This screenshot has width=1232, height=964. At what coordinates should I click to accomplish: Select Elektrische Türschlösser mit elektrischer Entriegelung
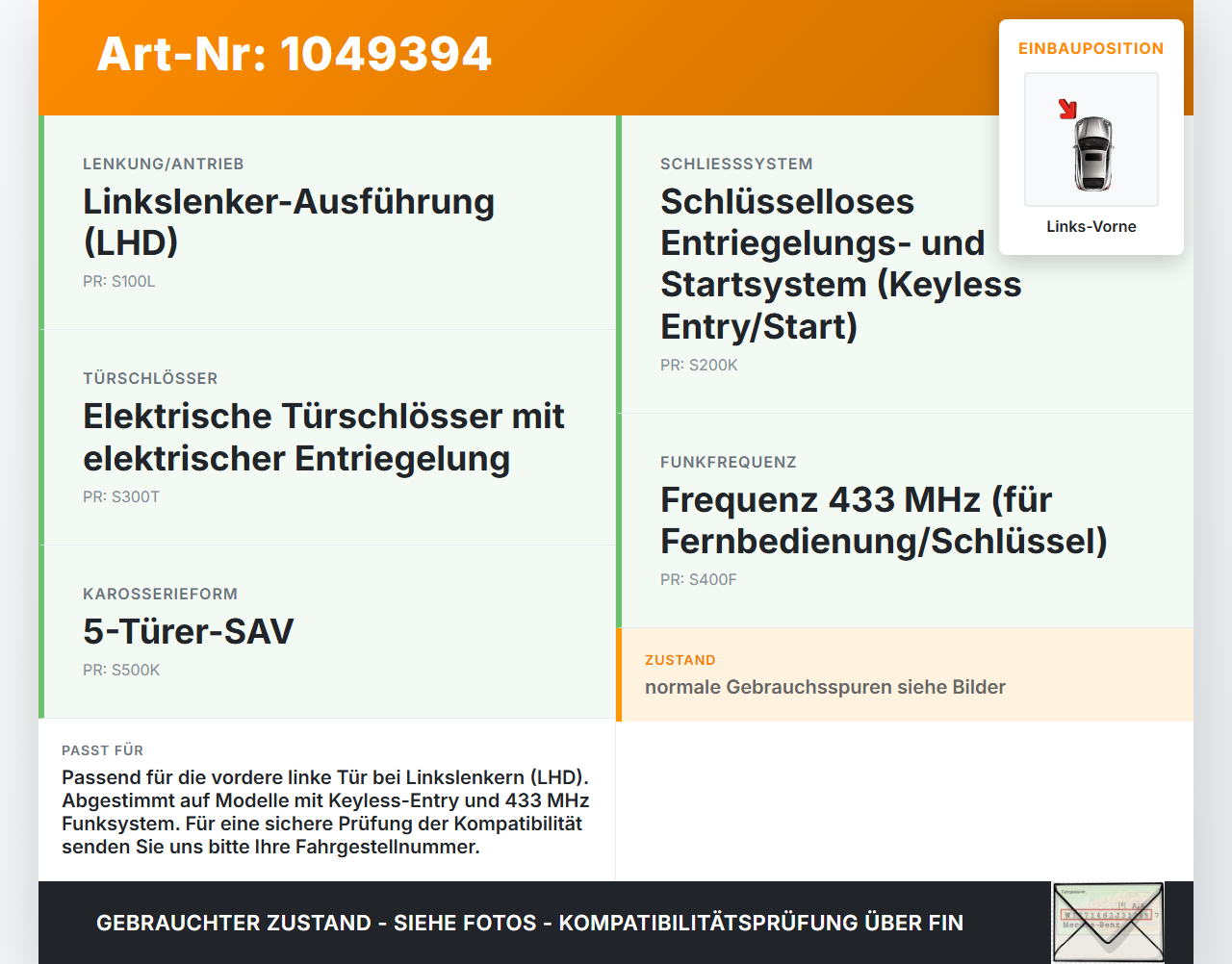click(323, 437)
